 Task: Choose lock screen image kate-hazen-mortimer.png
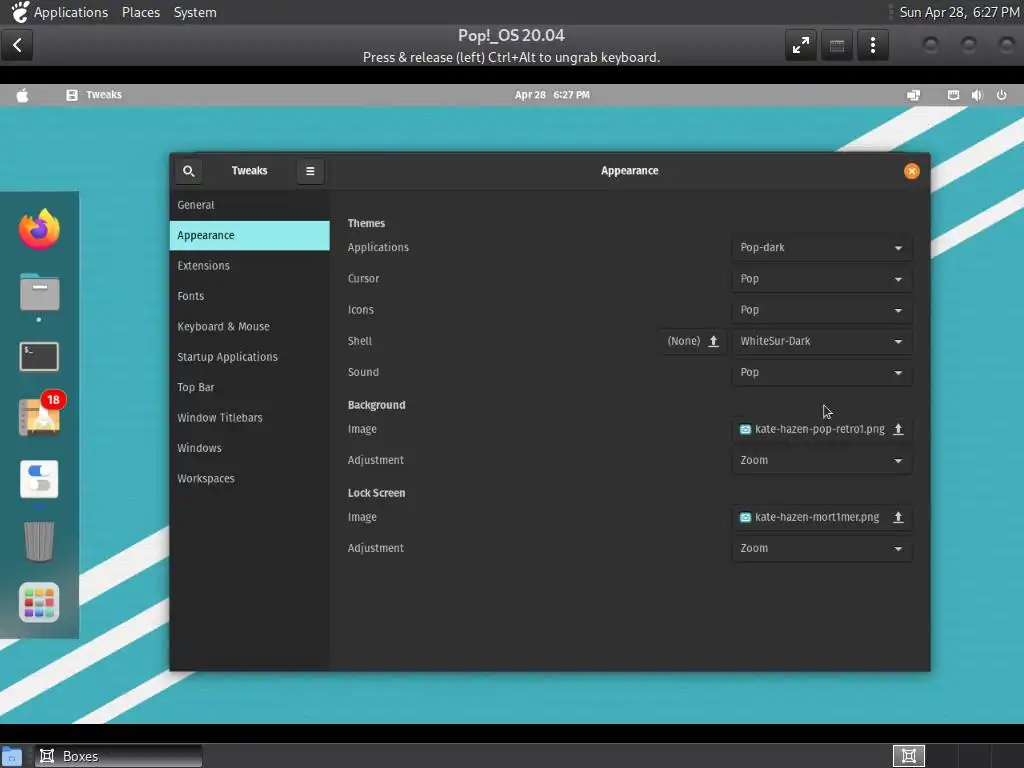(822, 517)
